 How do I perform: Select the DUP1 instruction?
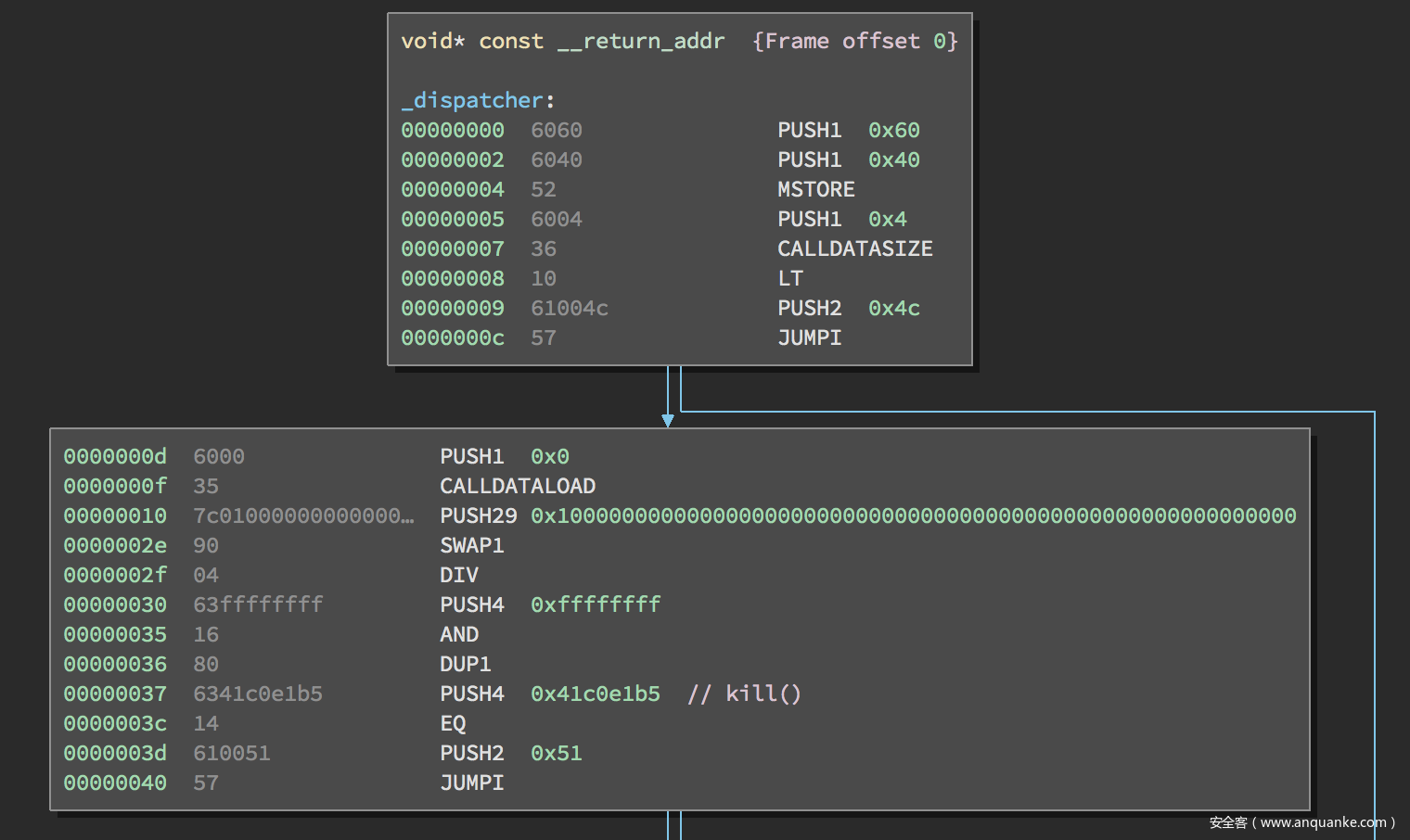pyautogui.click(x=465, y=664)
